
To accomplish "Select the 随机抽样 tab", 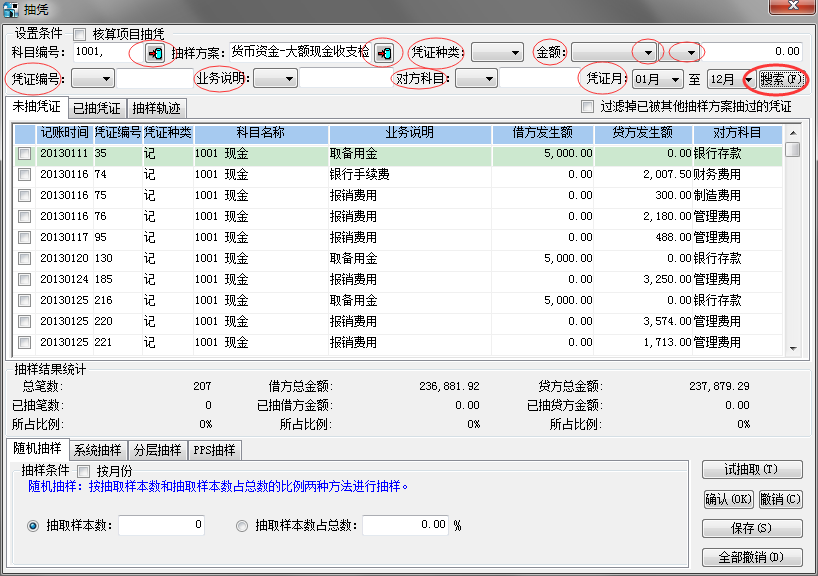I will point(37,449).
